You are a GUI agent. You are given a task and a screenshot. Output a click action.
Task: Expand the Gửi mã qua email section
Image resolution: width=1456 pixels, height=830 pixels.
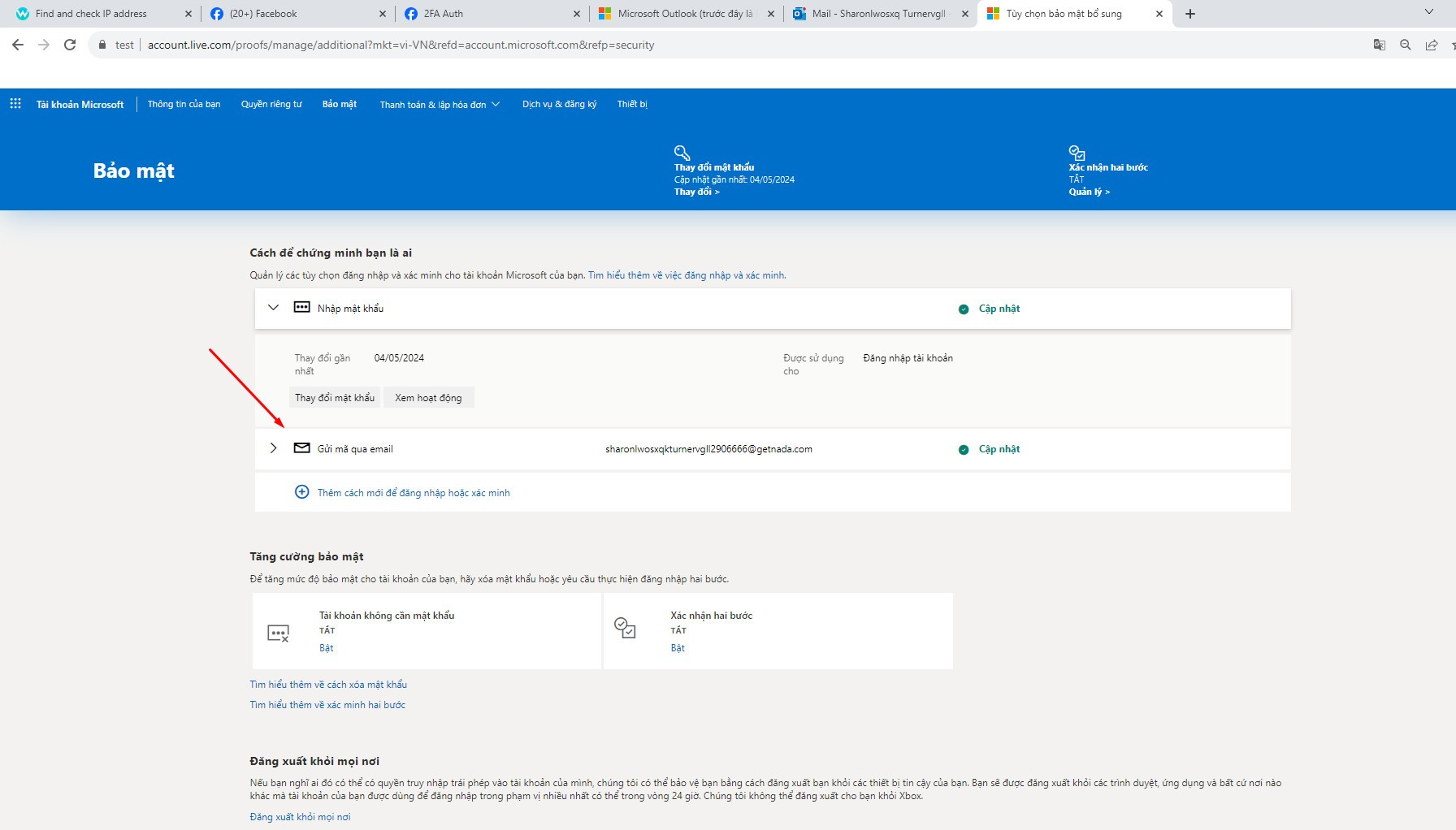[x=273, y=447]
